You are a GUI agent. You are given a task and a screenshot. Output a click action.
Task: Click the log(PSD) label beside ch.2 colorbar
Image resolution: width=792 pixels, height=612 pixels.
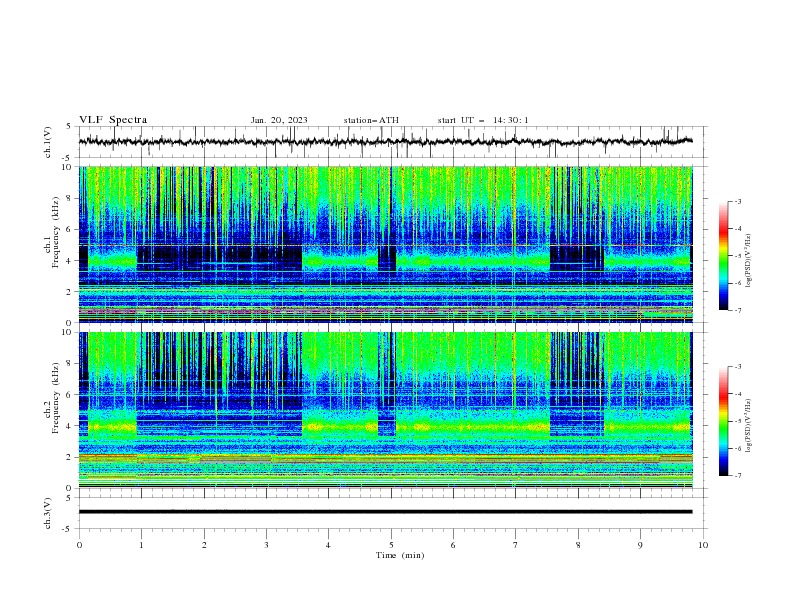coord(748,426)
